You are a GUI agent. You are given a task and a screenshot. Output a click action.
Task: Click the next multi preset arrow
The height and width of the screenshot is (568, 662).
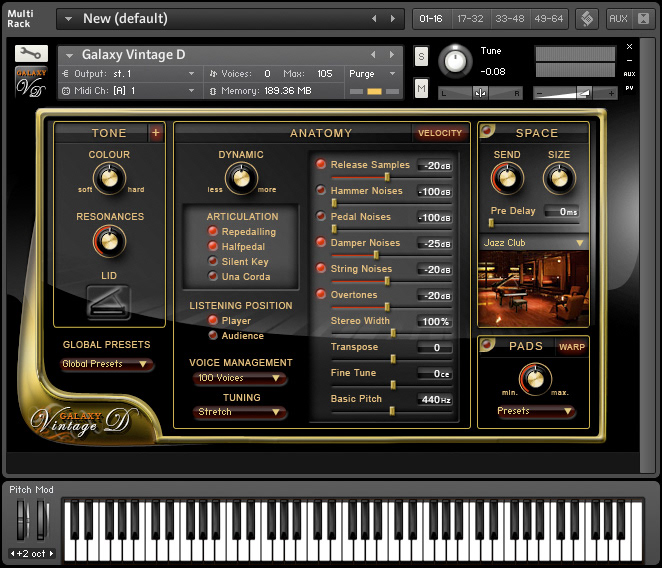393,19
